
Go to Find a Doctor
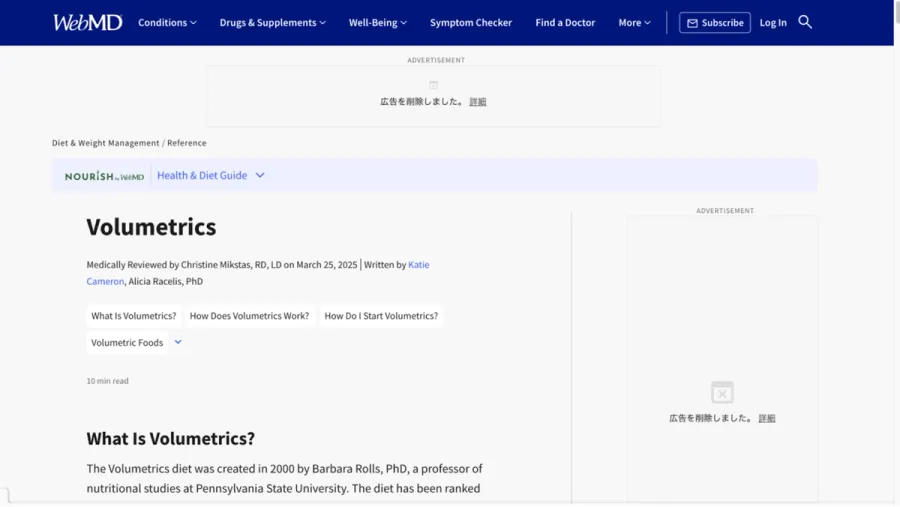click(x=565, y=22)
